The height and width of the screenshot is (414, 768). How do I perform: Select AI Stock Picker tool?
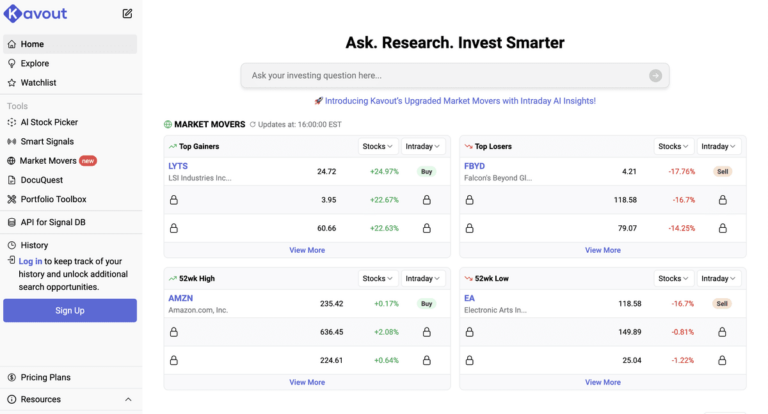pyautogui.click(x=48, y=122)
